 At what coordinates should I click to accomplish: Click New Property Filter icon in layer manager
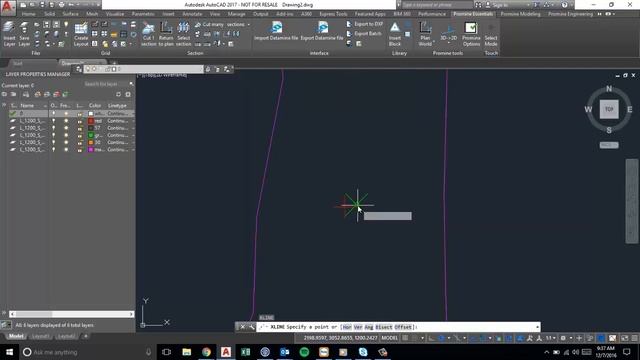pos(4,94)
